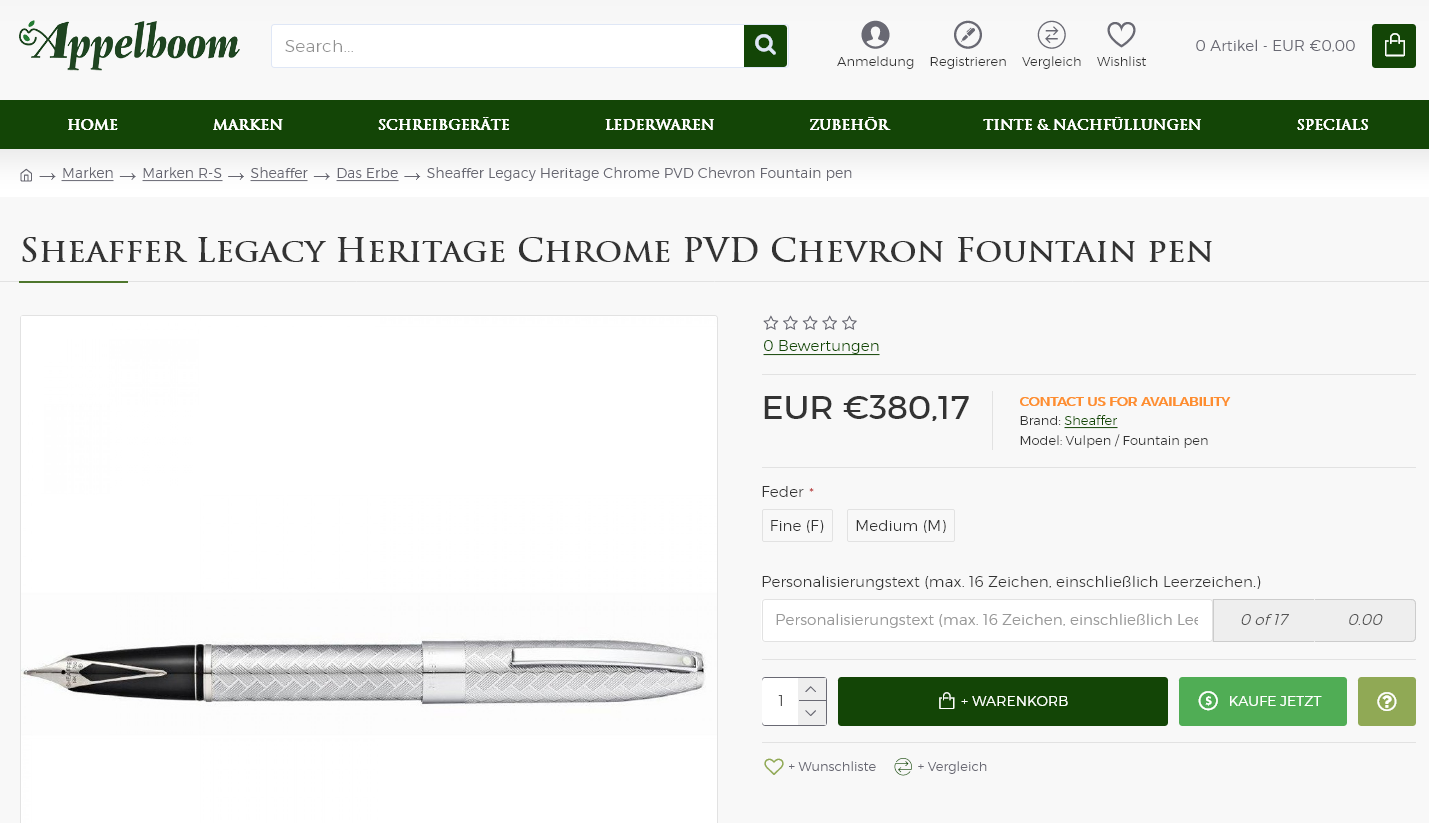
Task: Click the home icon in breadcrumb
Action: [26, 175]
